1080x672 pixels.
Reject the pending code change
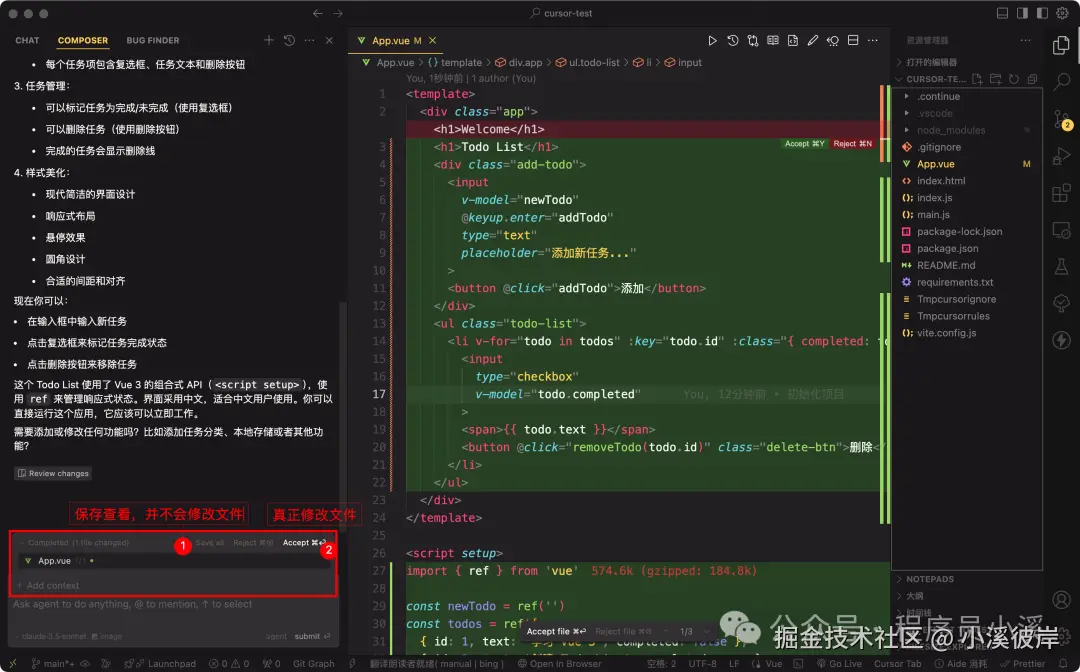click(851, 143)
